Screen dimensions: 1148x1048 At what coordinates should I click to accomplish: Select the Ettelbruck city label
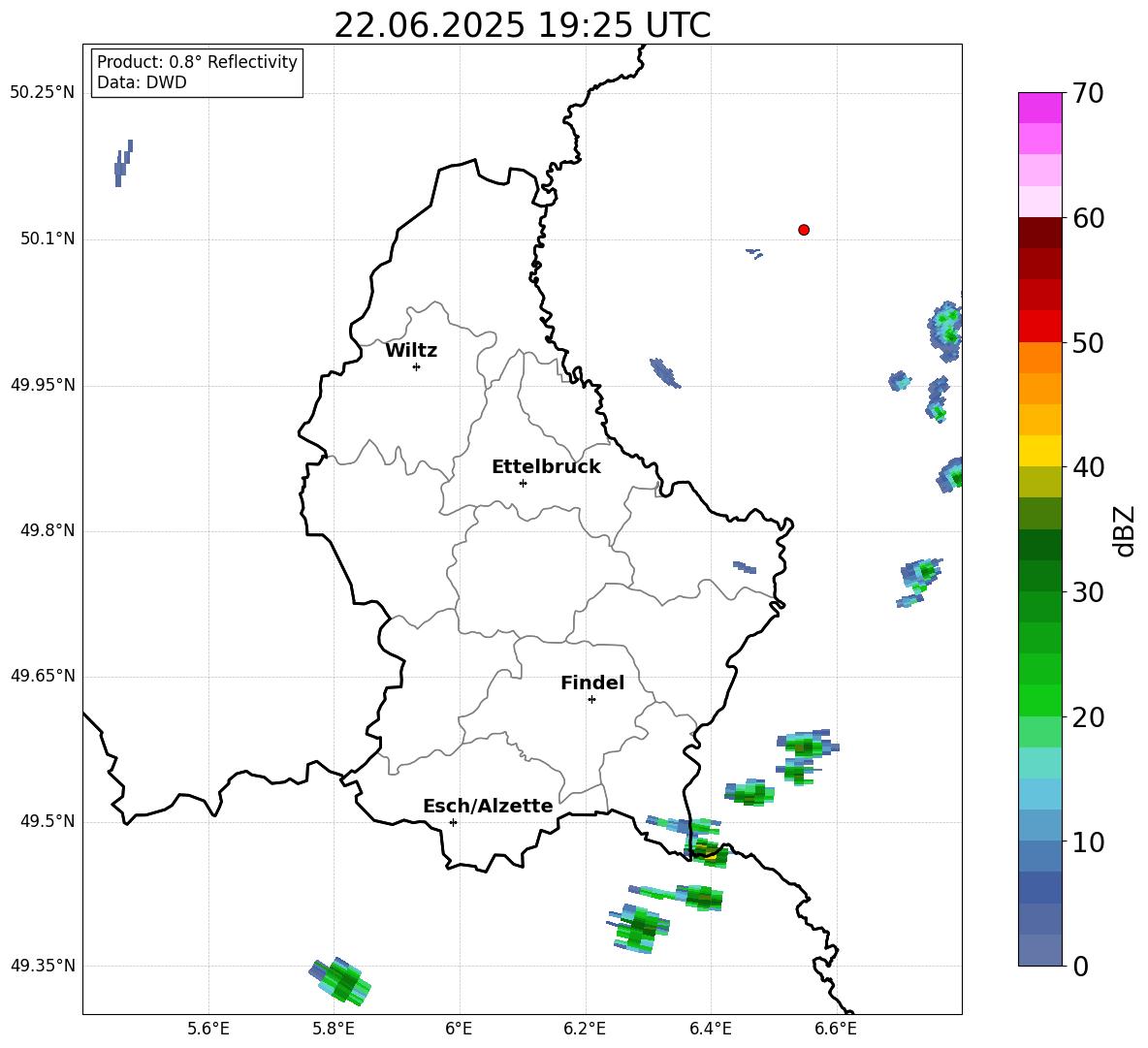pos(546,467)
